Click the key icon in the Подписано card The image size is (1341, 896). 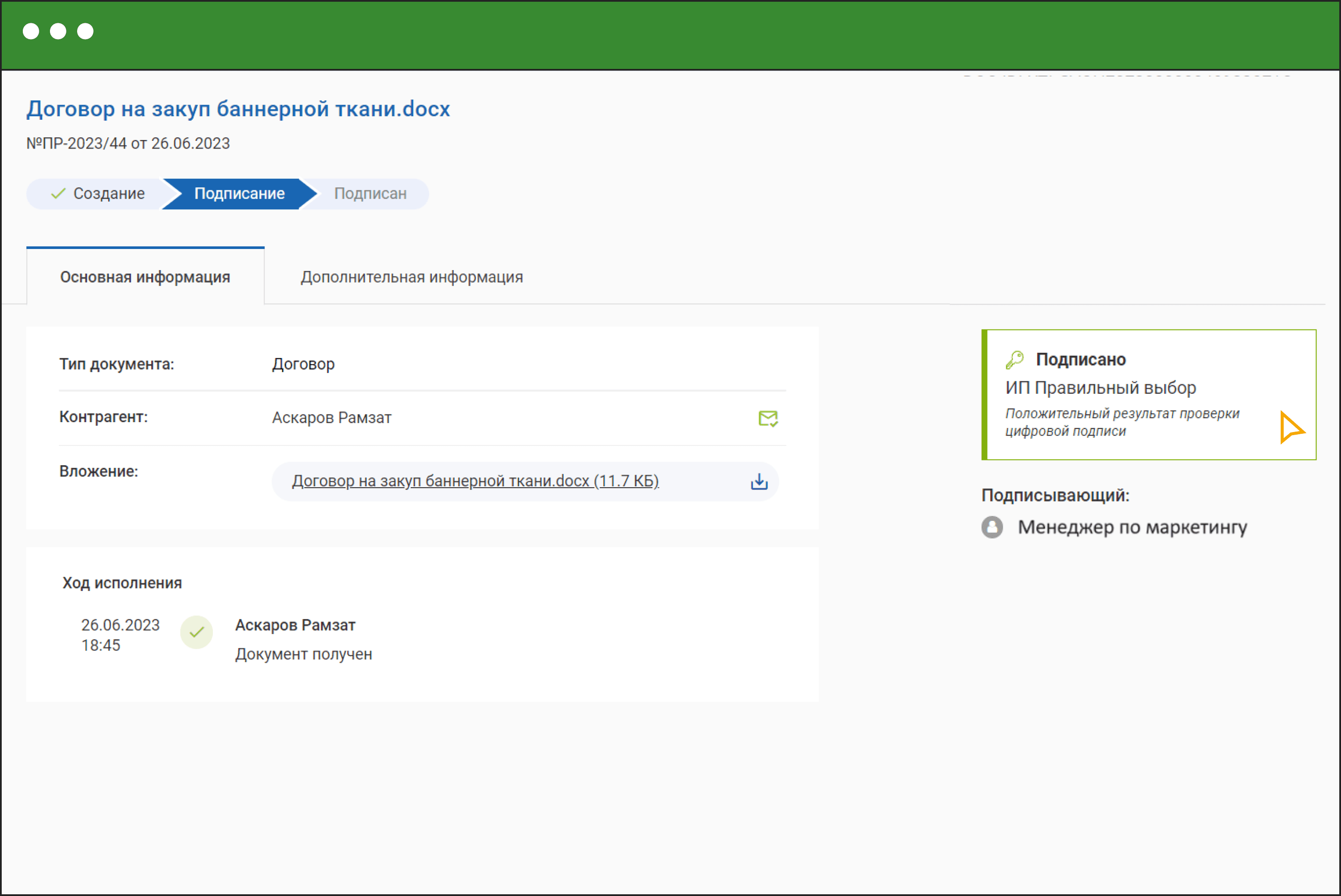(1015, 360)
